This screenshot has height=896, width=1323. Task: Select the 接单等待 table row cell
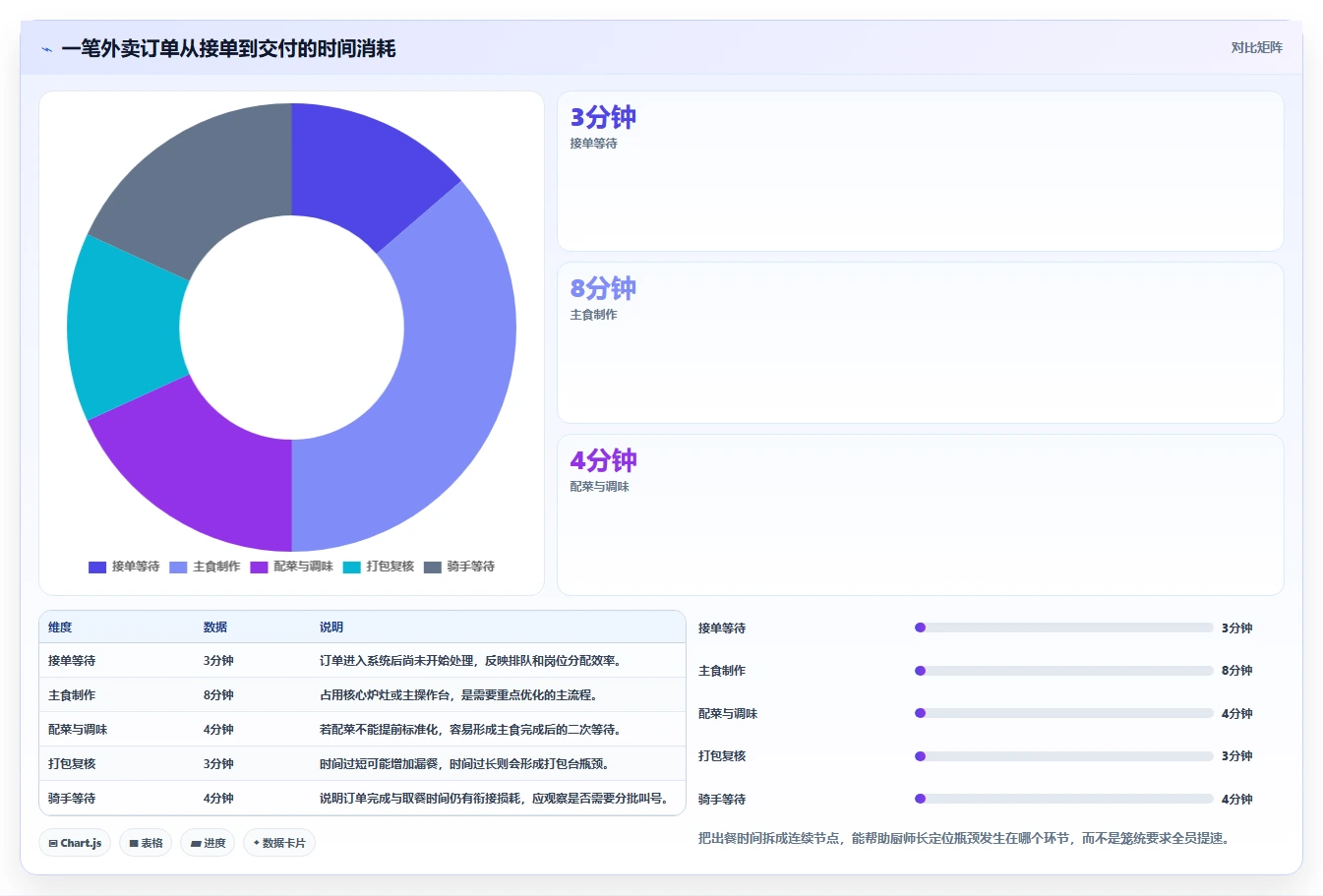(x=72, y=661)
